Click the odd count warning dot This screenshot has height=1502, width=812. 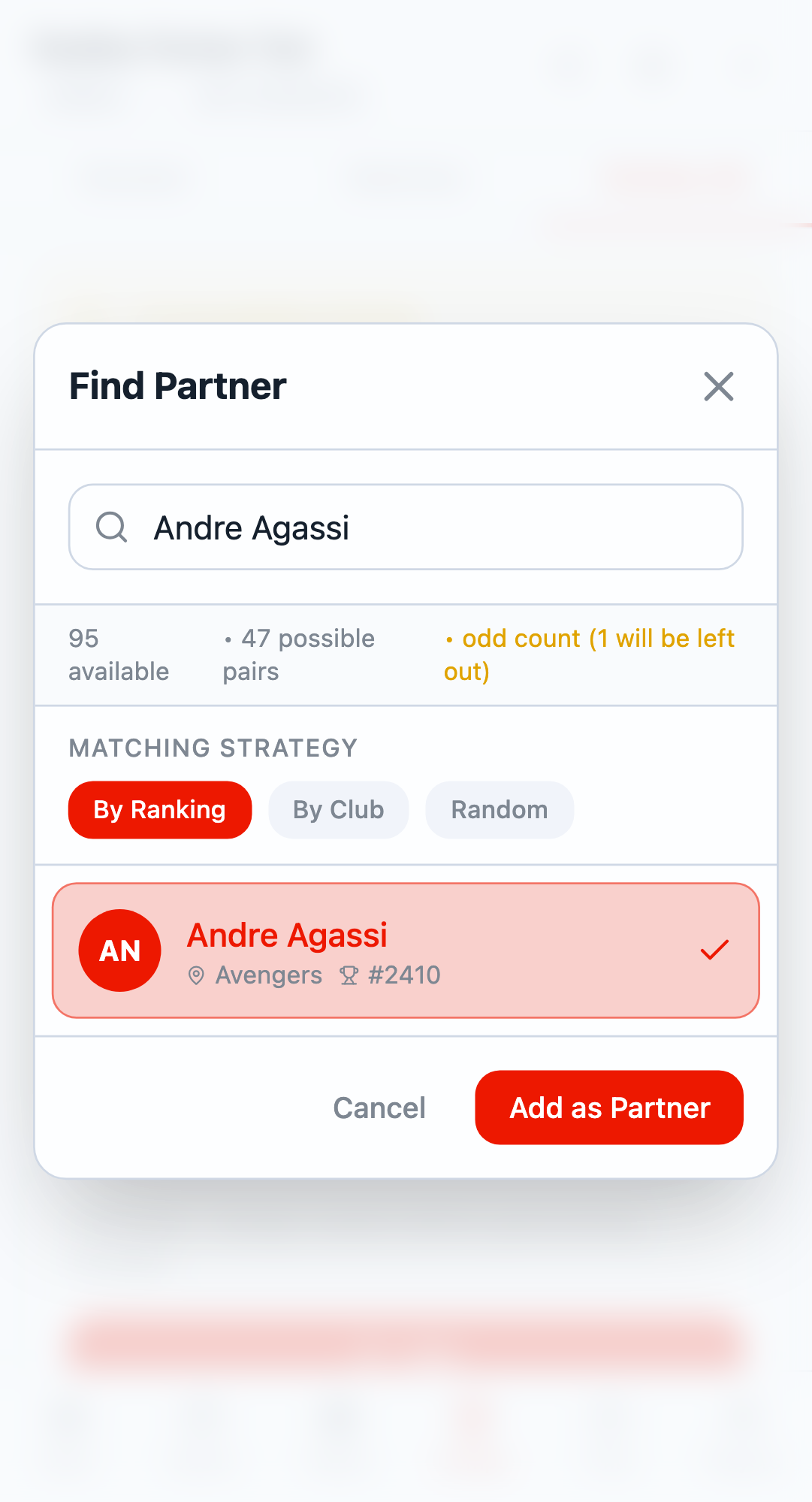pyautogui.click(x=449, y=639)
